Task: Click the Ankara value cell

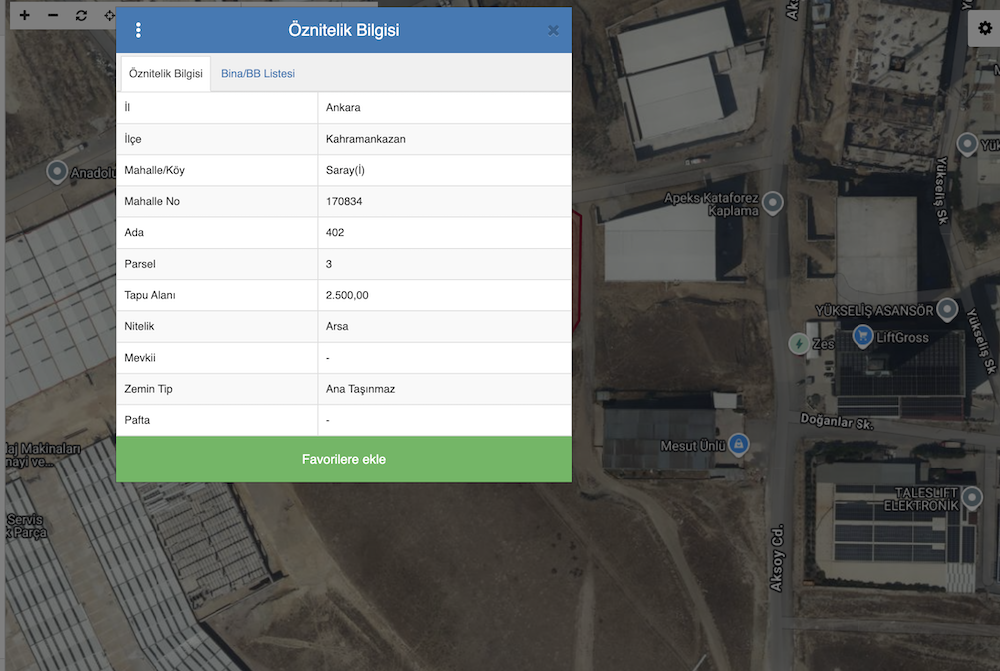Action: pyautogui.click(x=445, y=107)
